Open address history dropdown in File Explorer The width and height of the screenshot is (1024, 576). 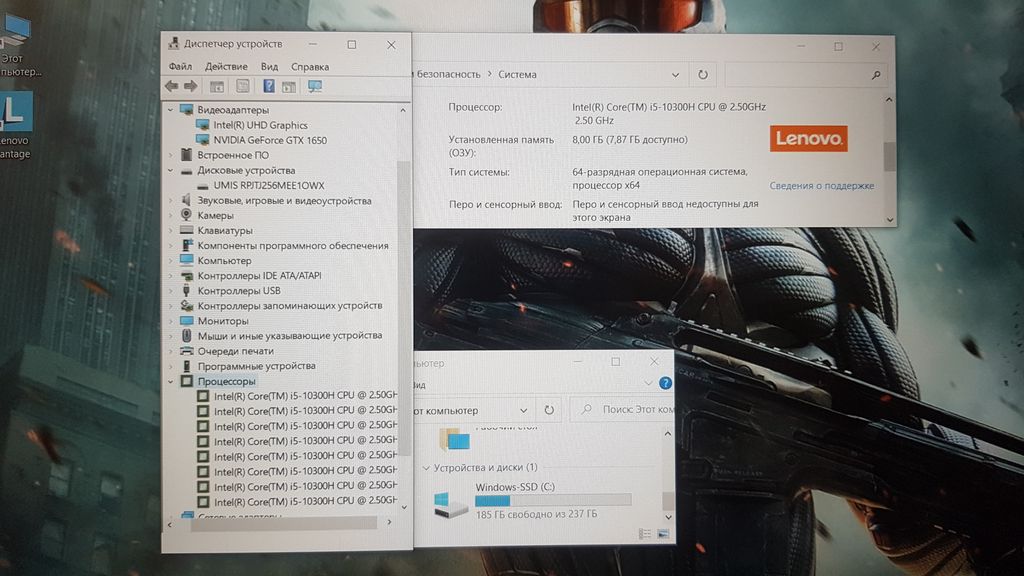point(523,410)
